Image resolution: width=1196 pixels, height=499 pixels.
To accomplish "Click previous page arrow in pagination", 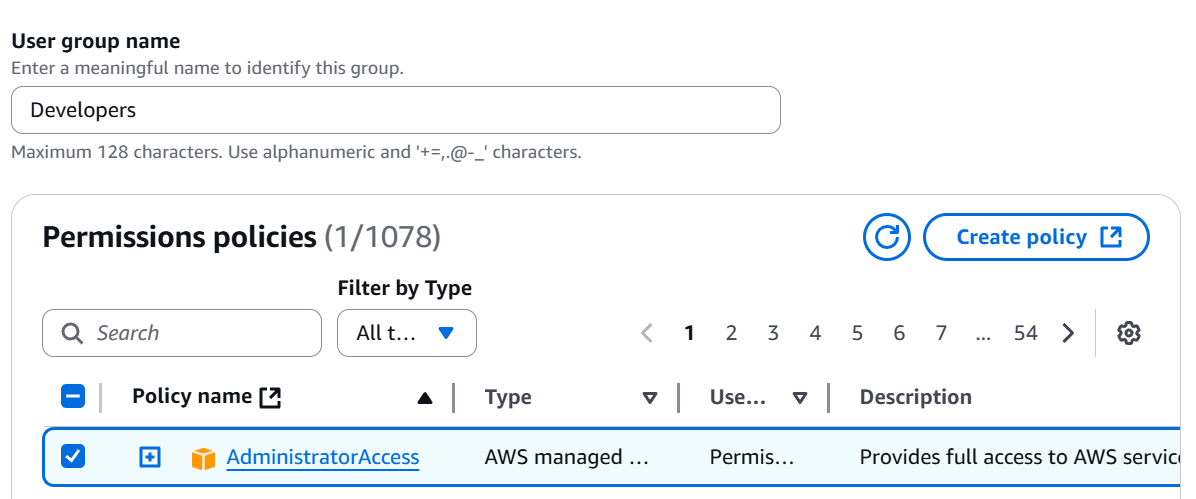I will coord(647,333).
